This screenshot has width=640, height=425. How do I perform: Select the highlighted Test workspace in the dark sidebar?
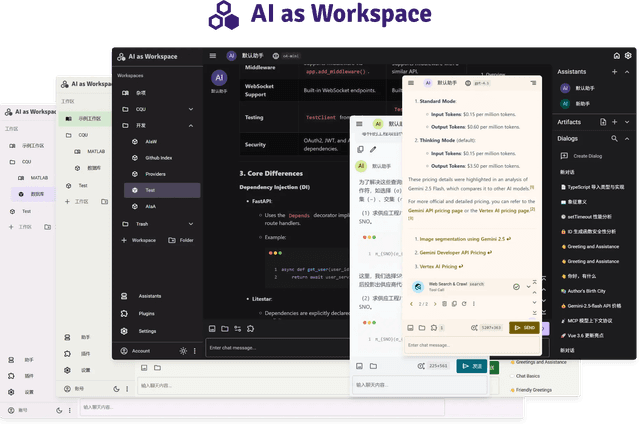click(162, 190)
